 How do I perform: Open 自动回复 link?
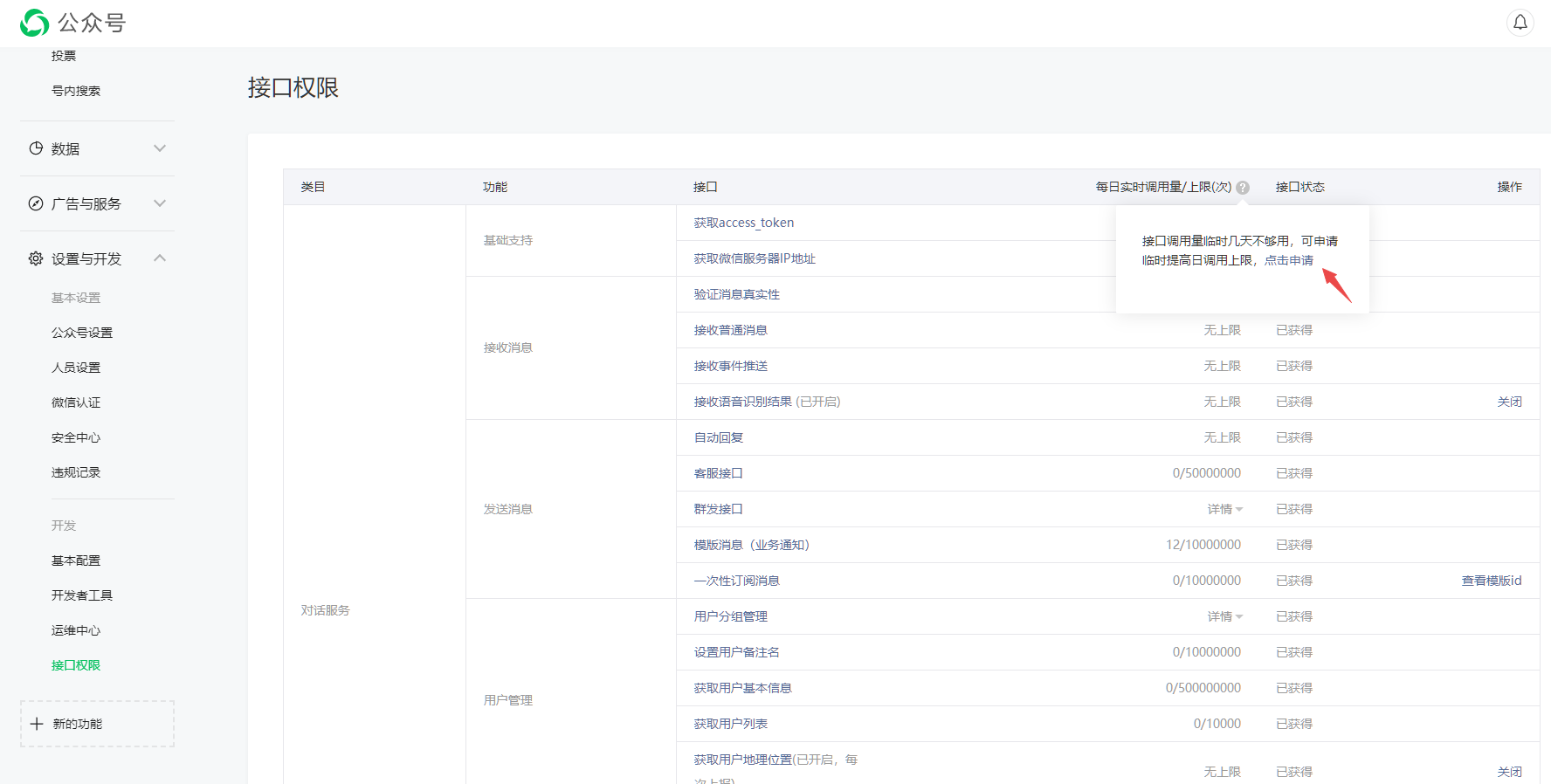pos(719,437)
